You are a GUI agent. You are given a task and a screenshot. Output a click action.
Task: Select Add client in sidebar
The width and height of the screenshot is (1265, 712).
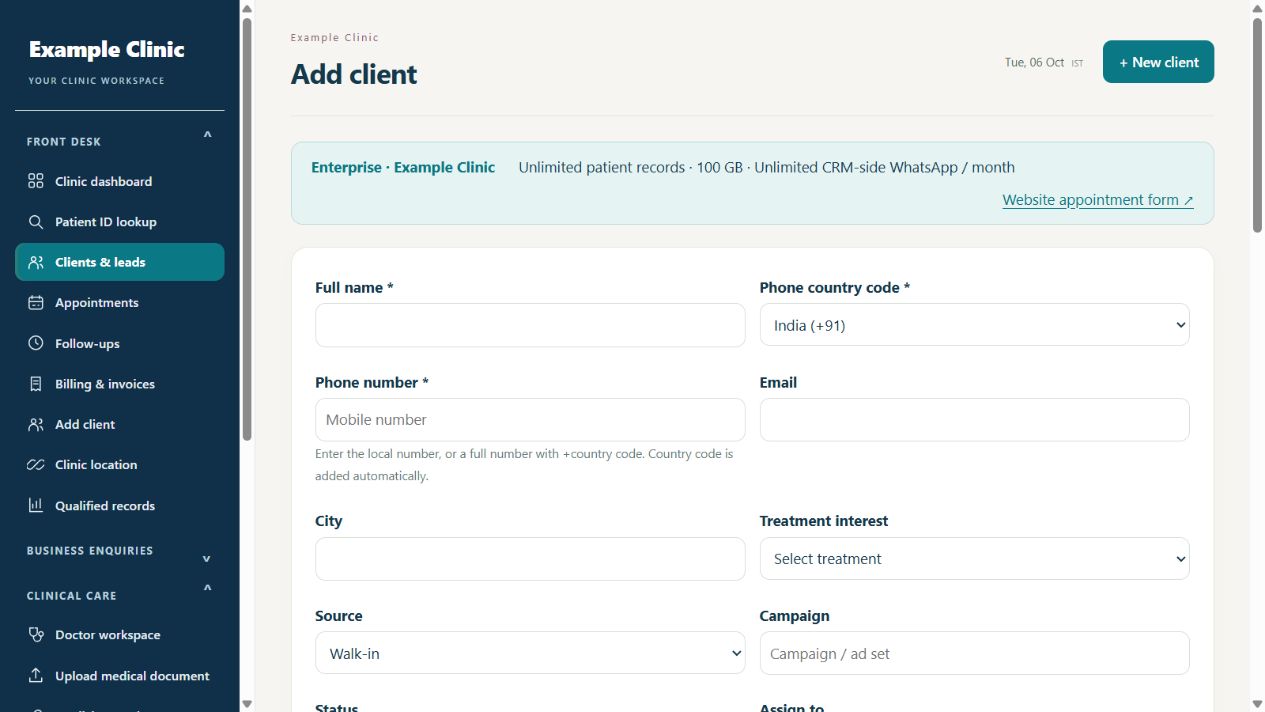(x=120, y=424)
